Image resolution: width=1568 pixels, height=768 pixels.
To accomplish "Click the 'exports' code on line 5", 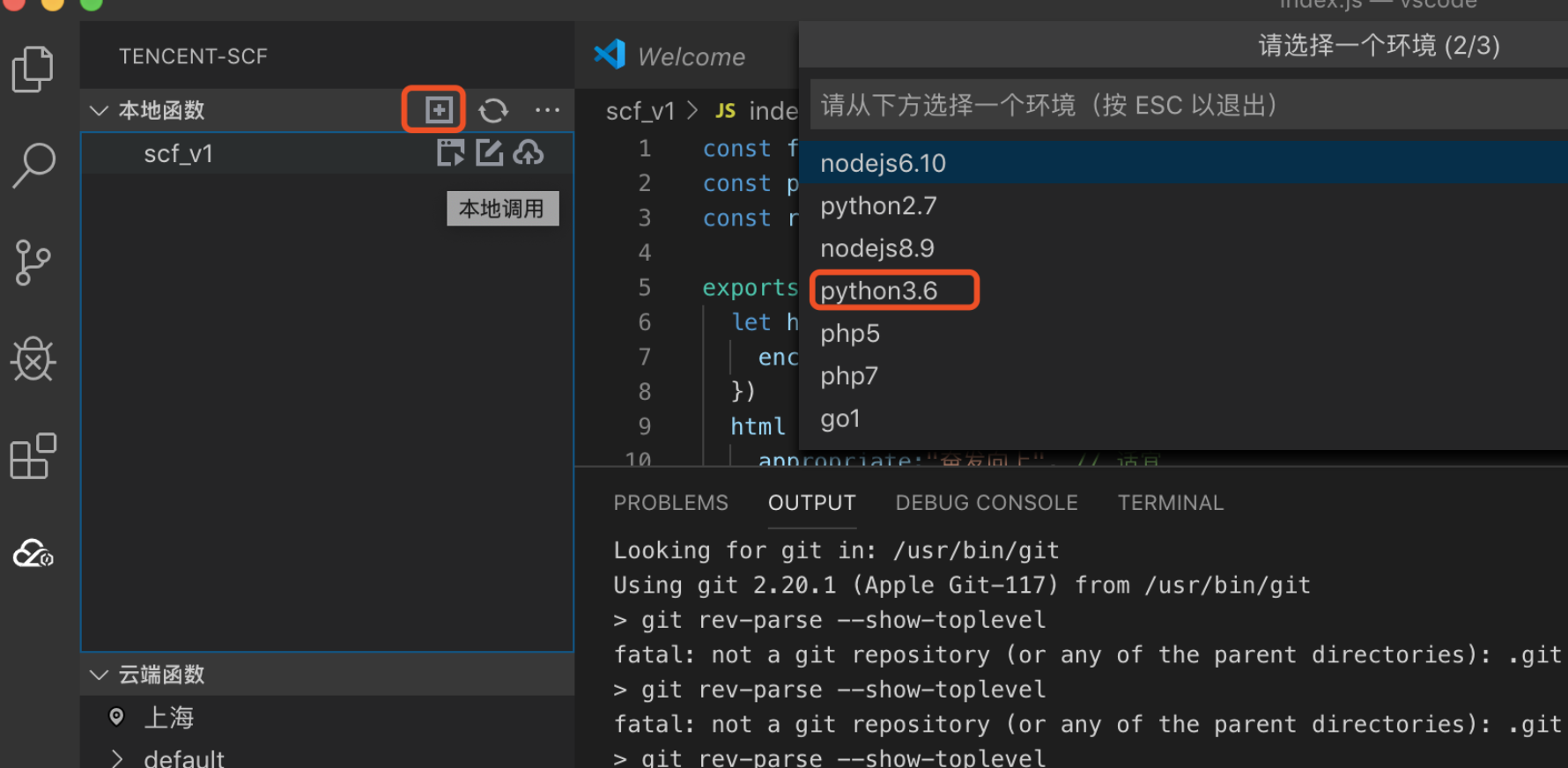I will pos(750,287).
